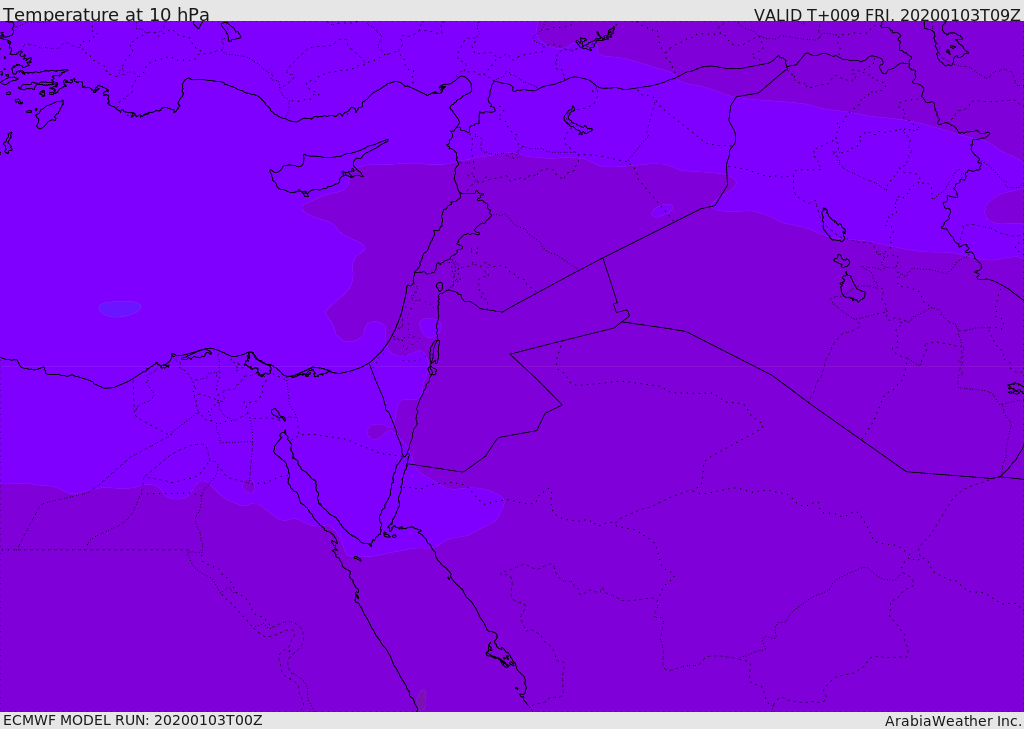Click the dark purple shading over Saudi Arabia
The image size is (1024, 729).
[700, 560]
